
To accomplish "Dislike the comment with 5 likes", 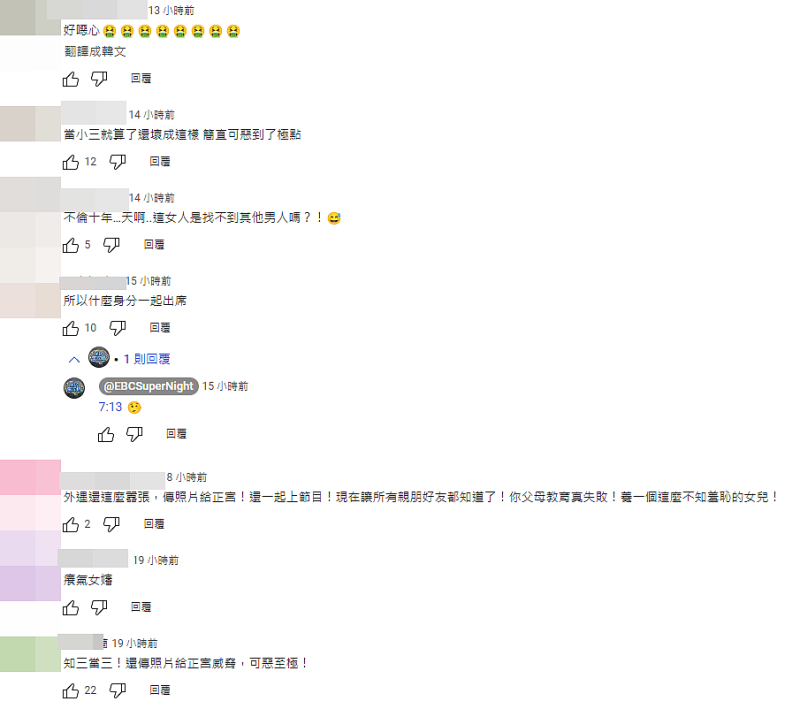I will pos(111,245).
